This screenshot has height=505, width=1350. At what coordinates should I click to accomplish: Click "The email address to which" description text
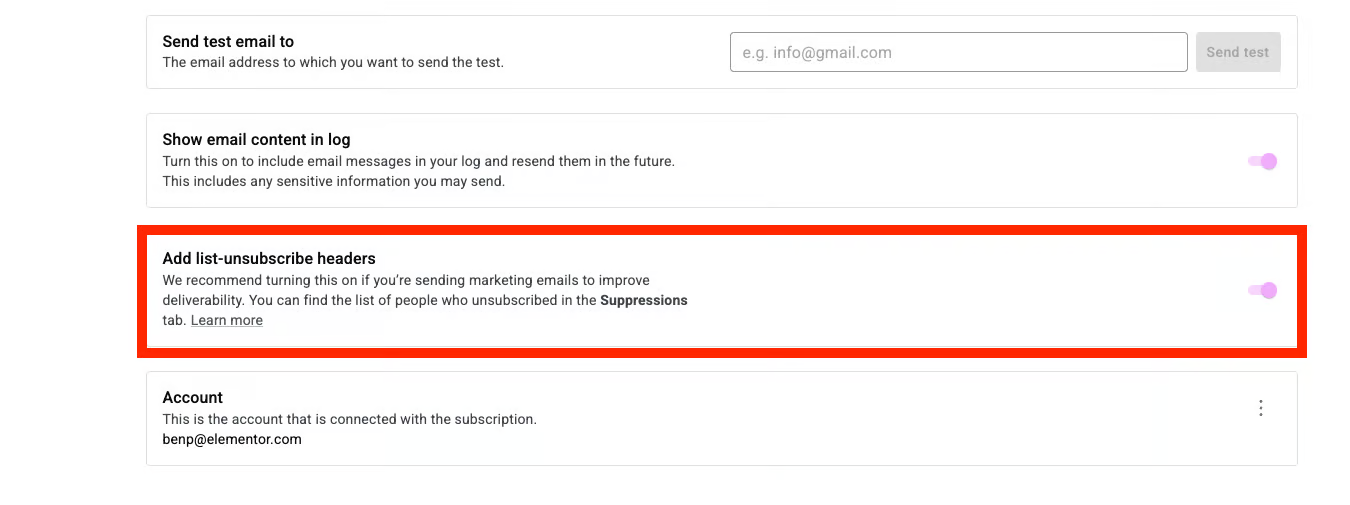point(333,62)
